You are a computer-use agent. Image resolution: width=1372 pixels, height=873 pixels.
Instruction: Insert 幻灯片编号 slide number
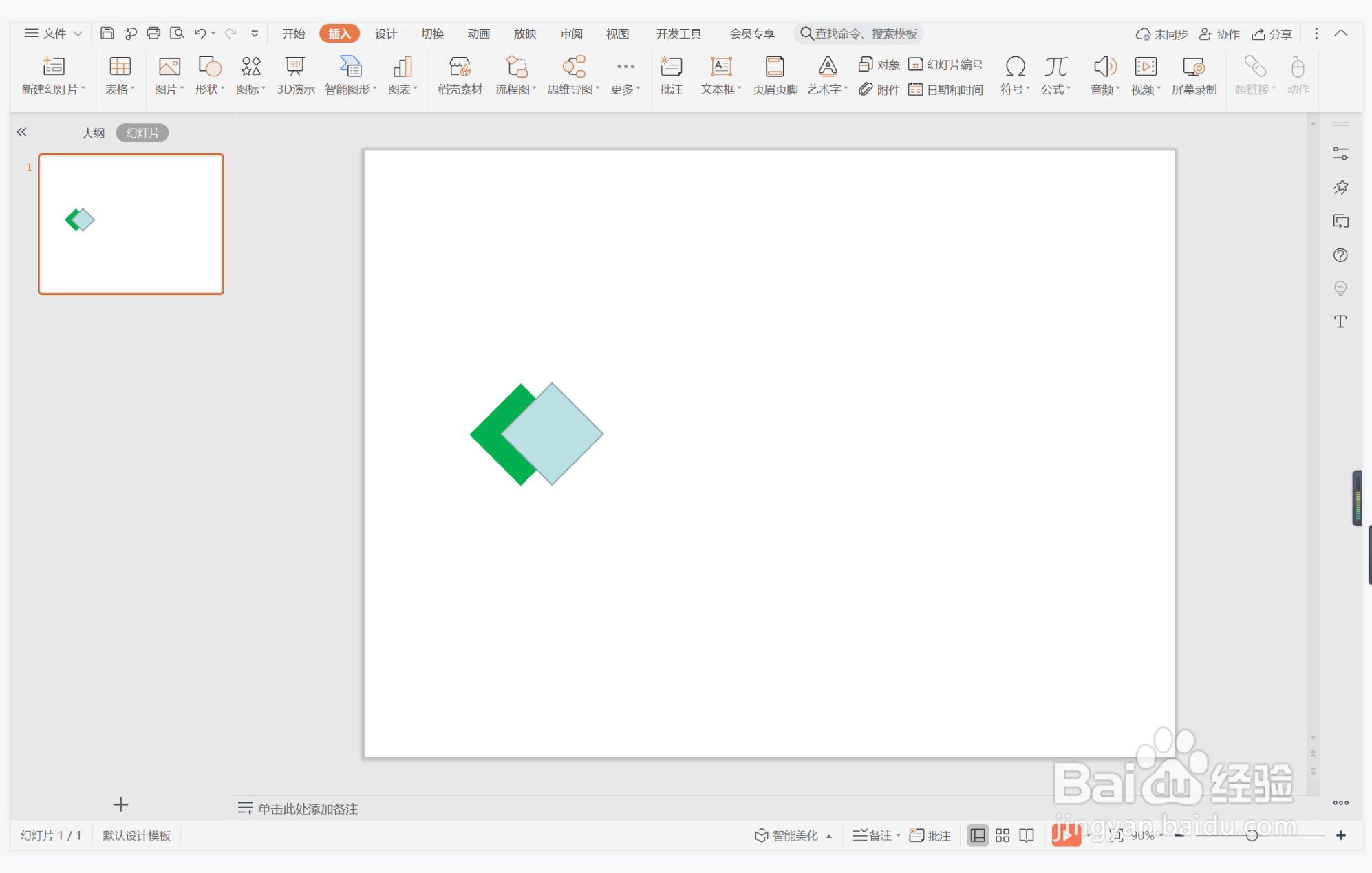[946, 65]
